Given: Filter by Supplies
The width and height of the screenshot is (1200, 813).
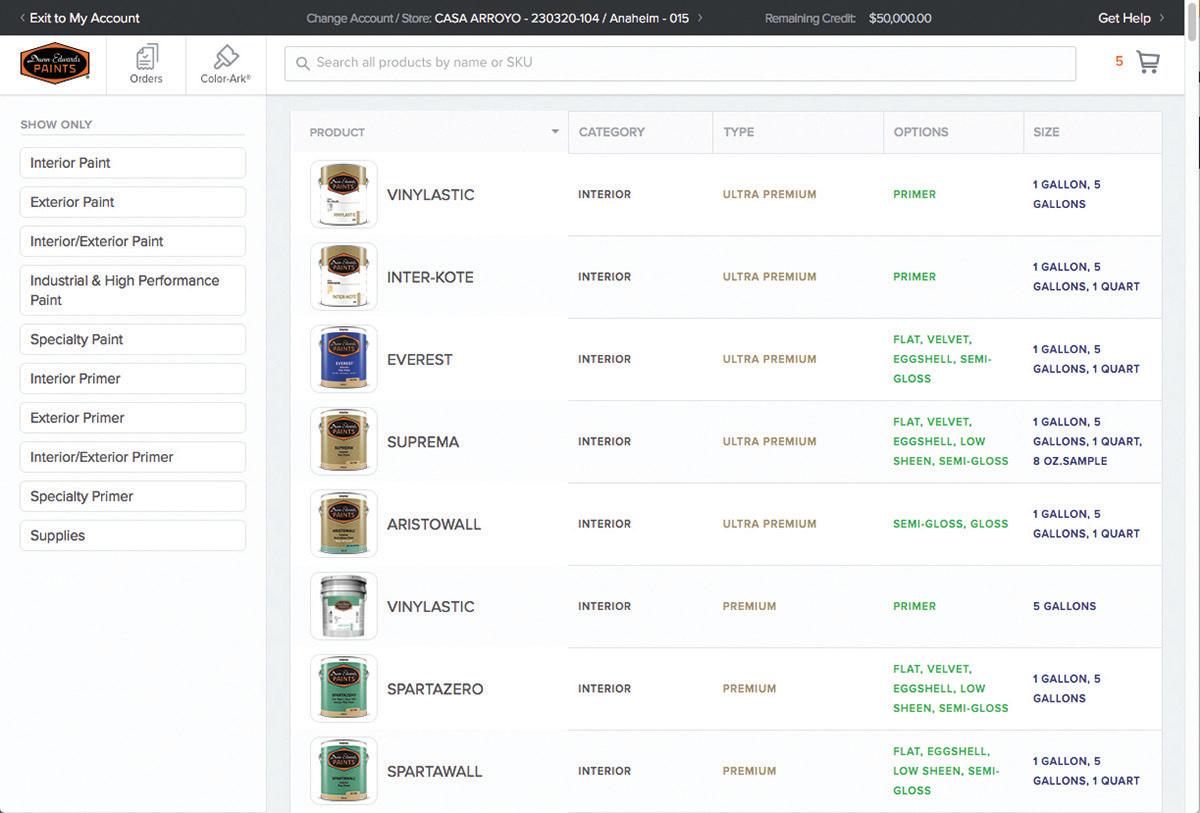Looking at the screenshot, I should click(133, 535).
